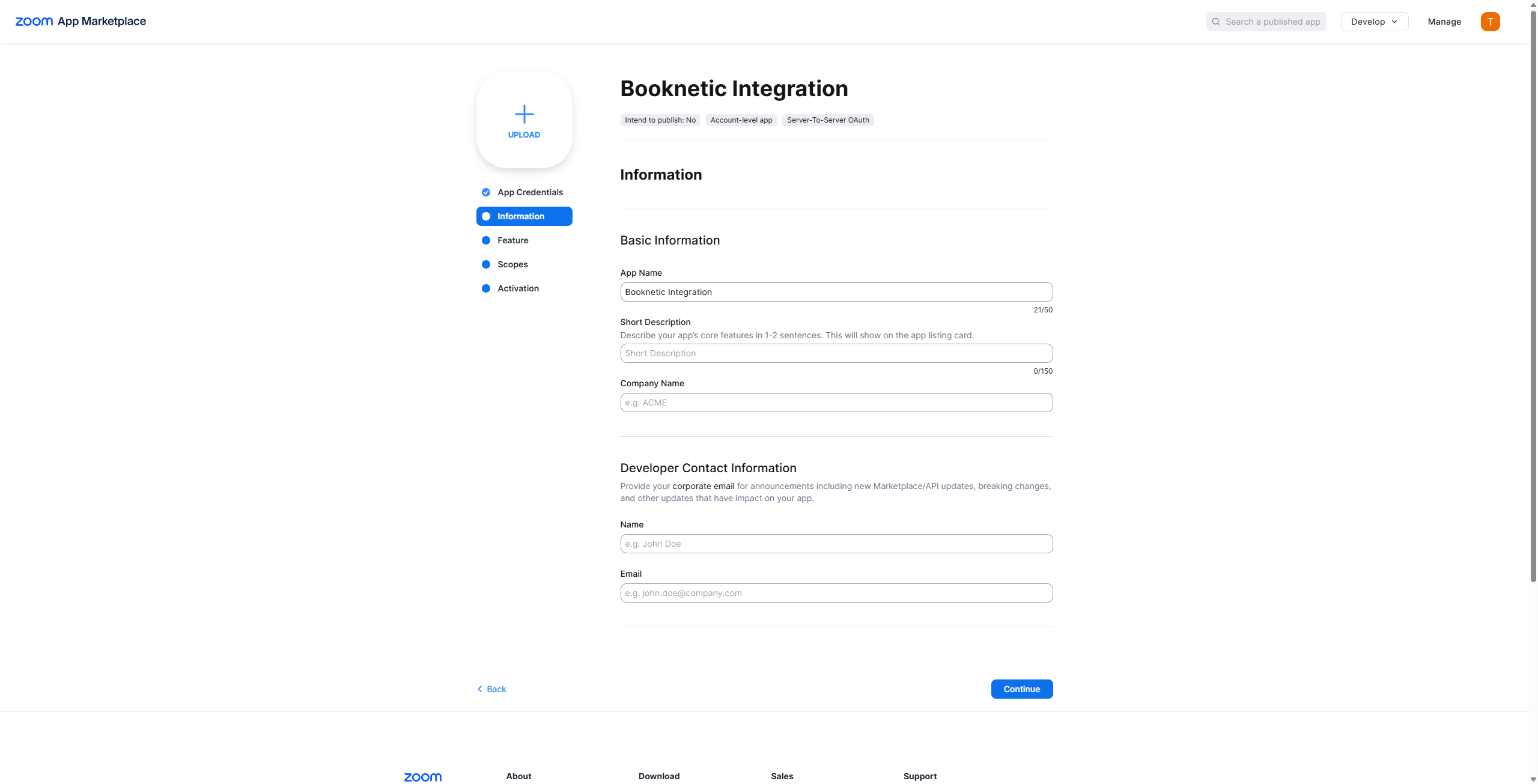
Task: Click the UPLOAD label
Action: click(524, 135)
